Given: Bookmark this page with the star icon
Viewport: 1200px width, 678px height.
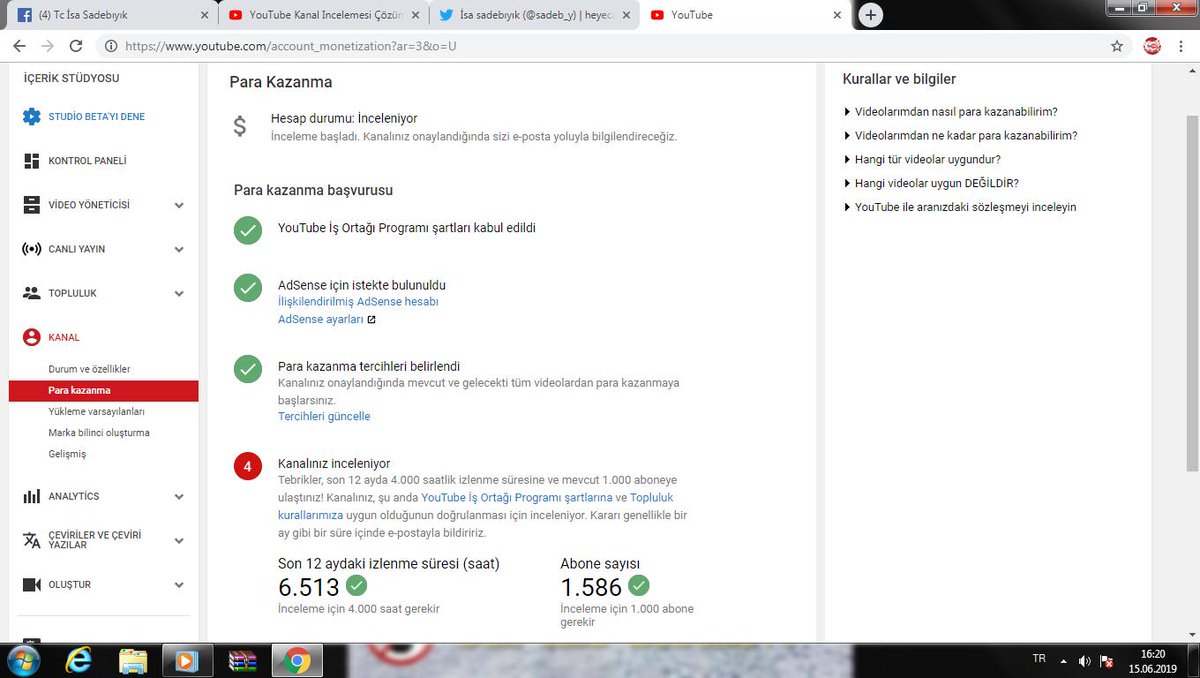Looking at the screenshot, I should pyautogui.click(x=1117, y=46).
